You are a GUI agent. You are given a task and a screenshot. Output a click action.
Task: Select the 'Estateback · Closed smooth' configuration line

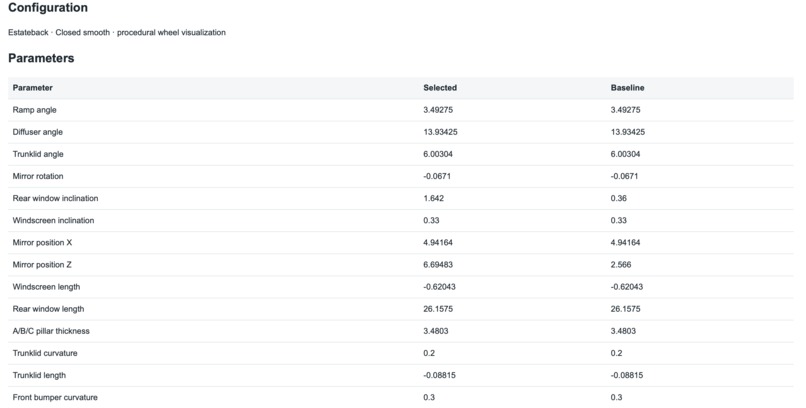117,32
